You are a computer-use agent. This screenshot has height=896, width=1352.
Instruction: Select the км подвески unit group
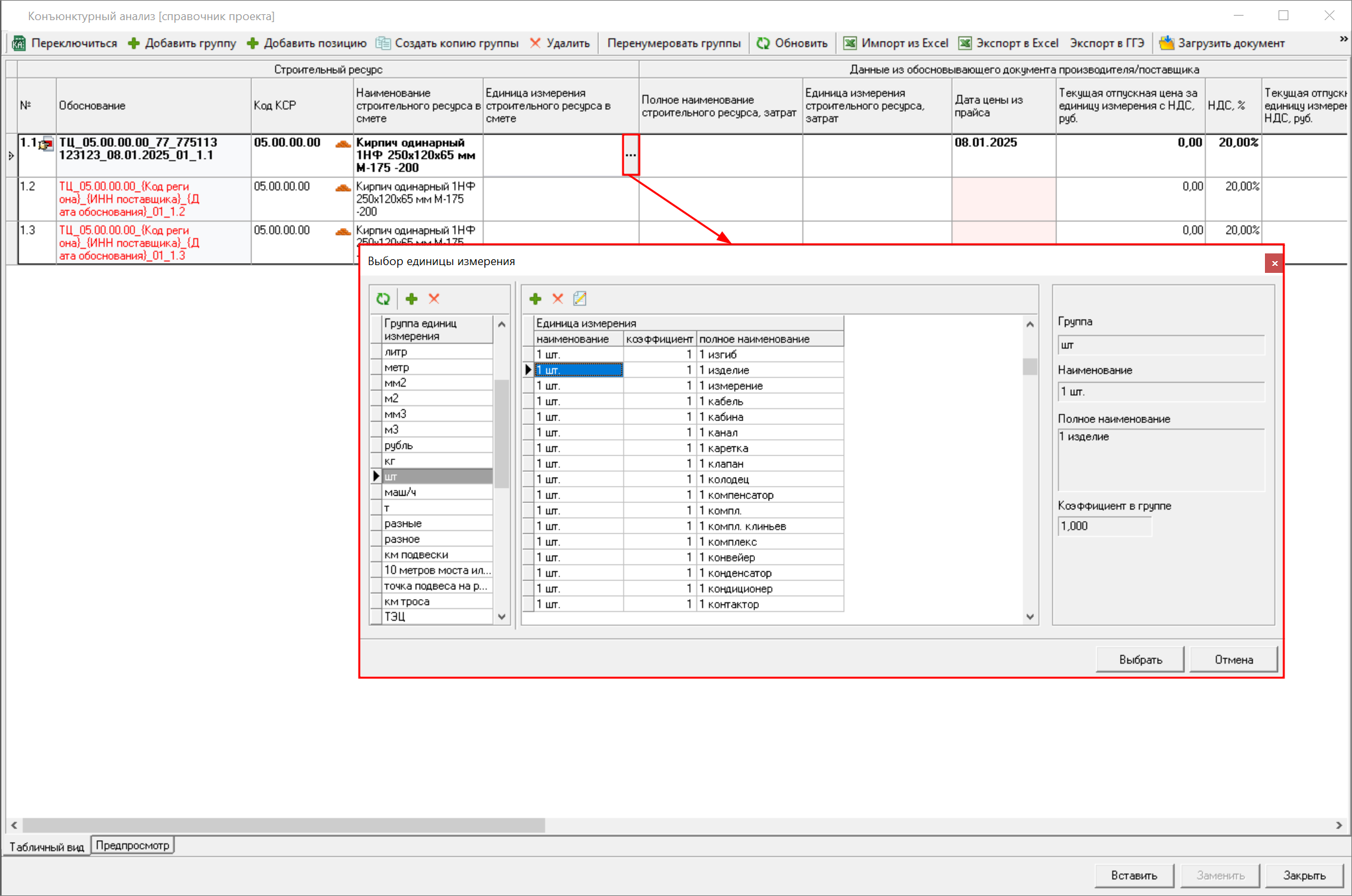[437, 554]
